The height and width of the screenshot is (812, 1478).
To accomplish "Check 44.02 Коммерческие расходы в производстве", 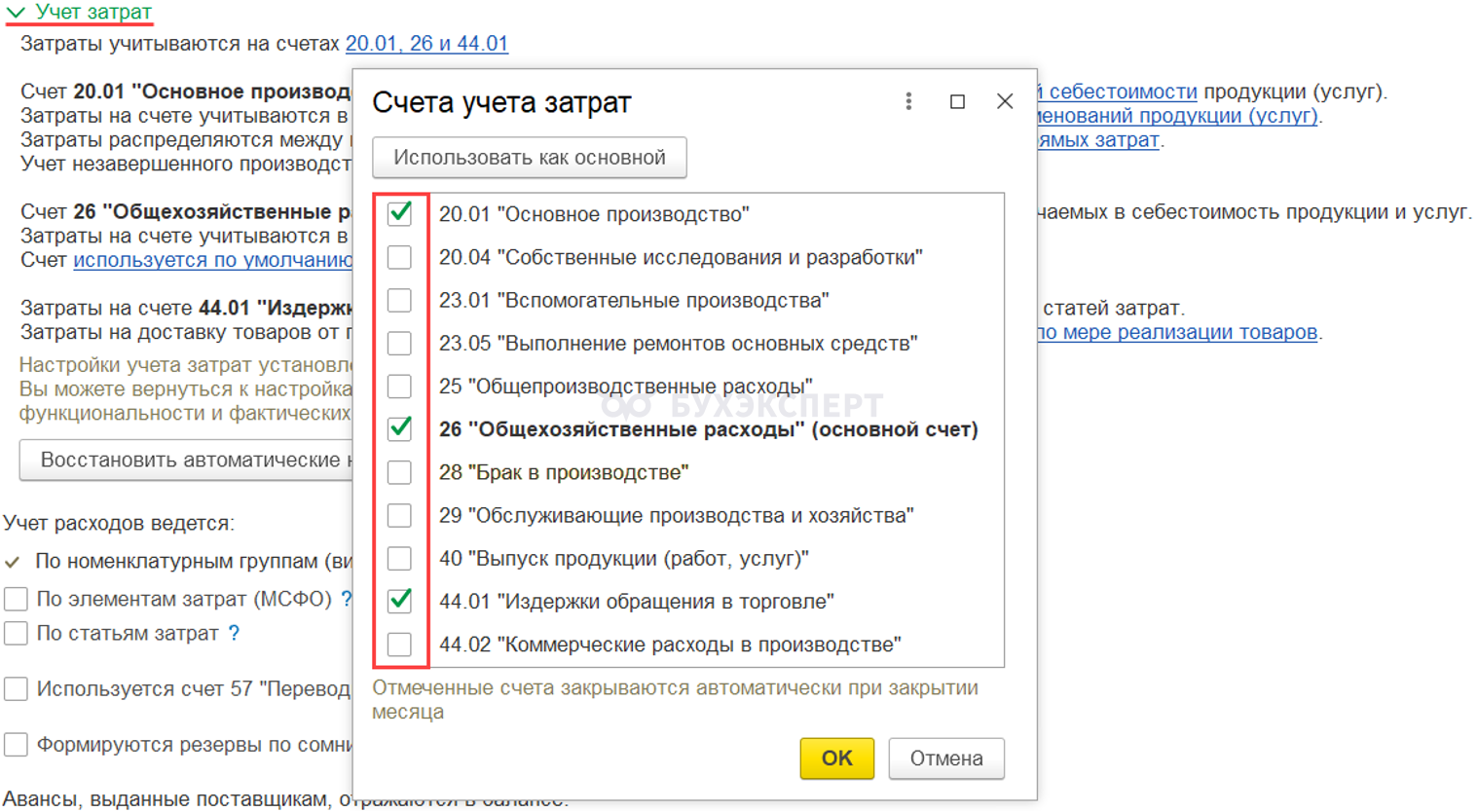I will [x=399, y=645].
